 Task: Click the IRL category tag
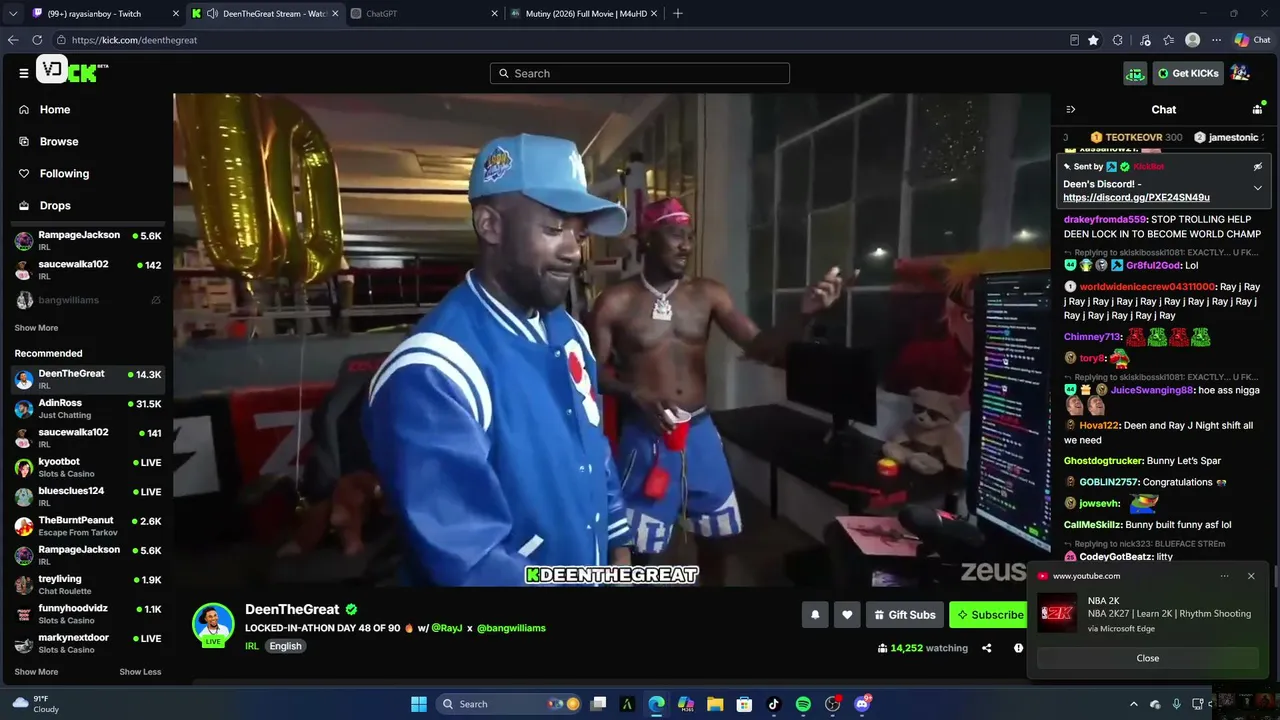point(252,646)
